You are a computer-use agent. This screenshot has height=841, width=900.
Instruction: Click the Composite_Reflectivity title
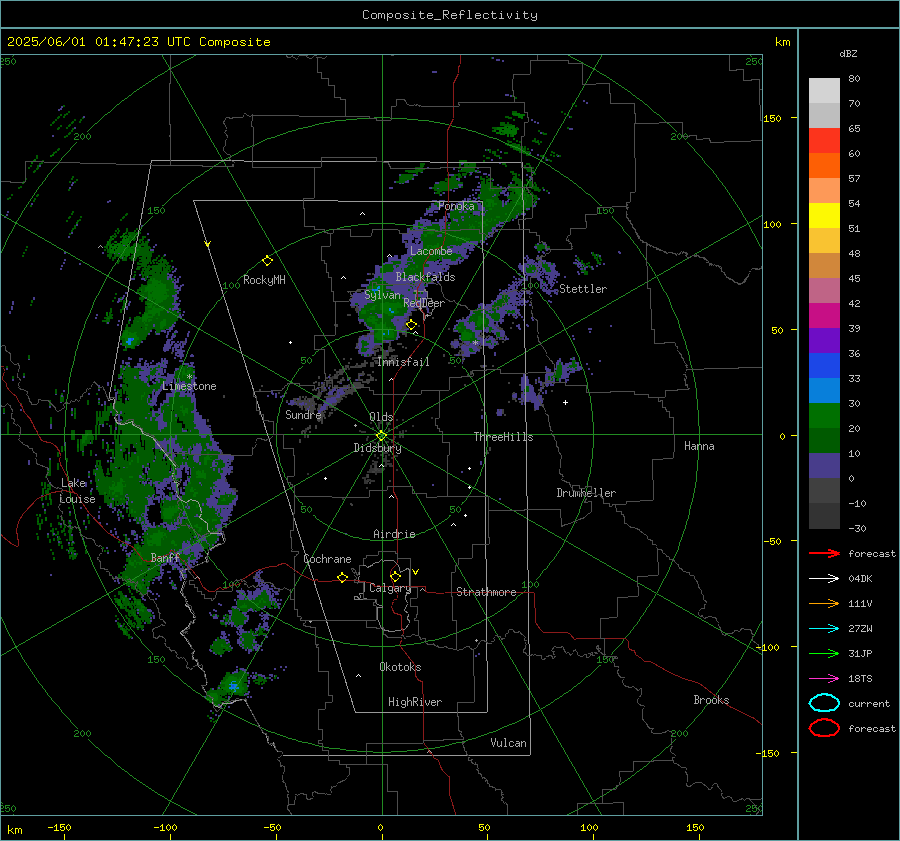pyautogui.click(x=450, y=15)
